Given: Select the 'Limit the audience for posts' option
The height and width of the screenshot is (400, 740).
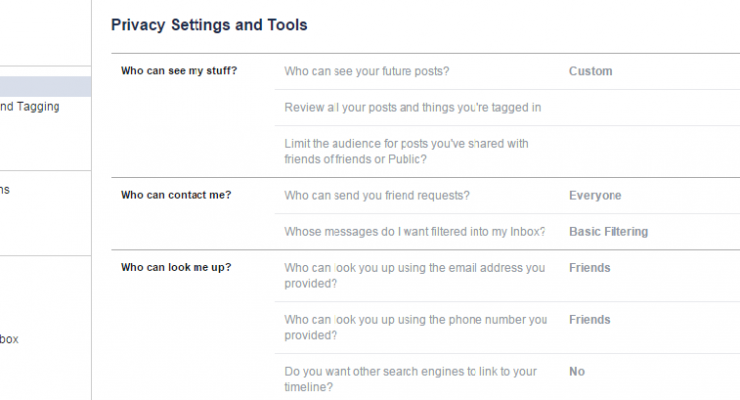Looking at the screenshot, I should [406, 151].
